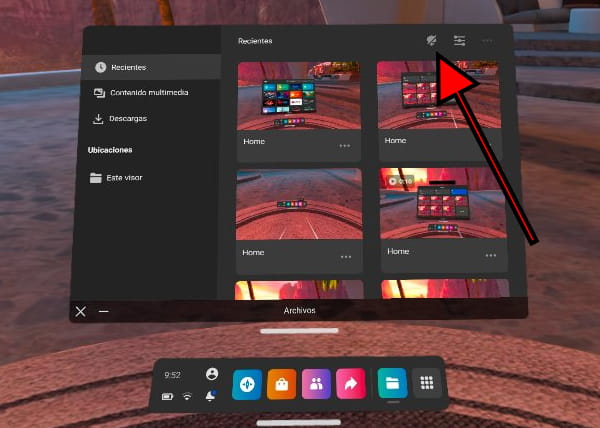Click the clock icon beside Recientes

click(100, 67)
